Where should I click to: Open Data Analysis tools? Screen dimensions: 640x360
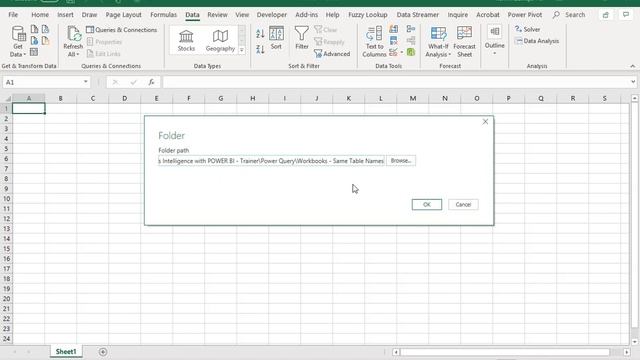(x=537, y=41)
